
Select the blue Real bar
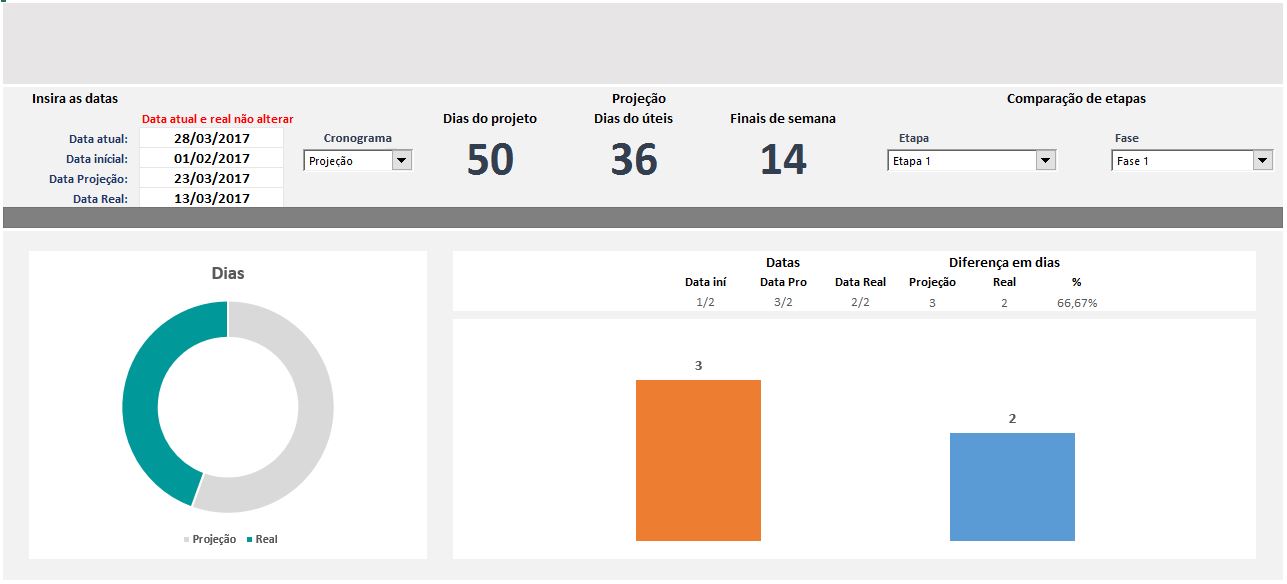1012,485
